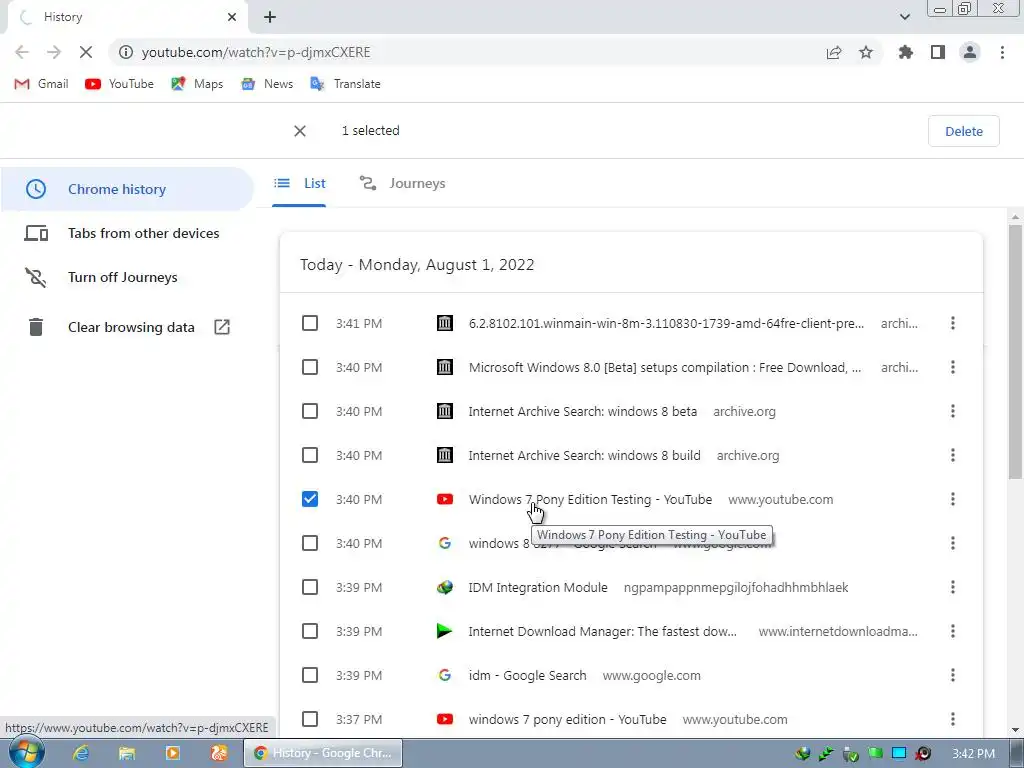Viewport: 1024px width, 768px height.
Task: Open more actions for Microsoft Windows 8.0 Beta entry
Action: pos(953,367)
